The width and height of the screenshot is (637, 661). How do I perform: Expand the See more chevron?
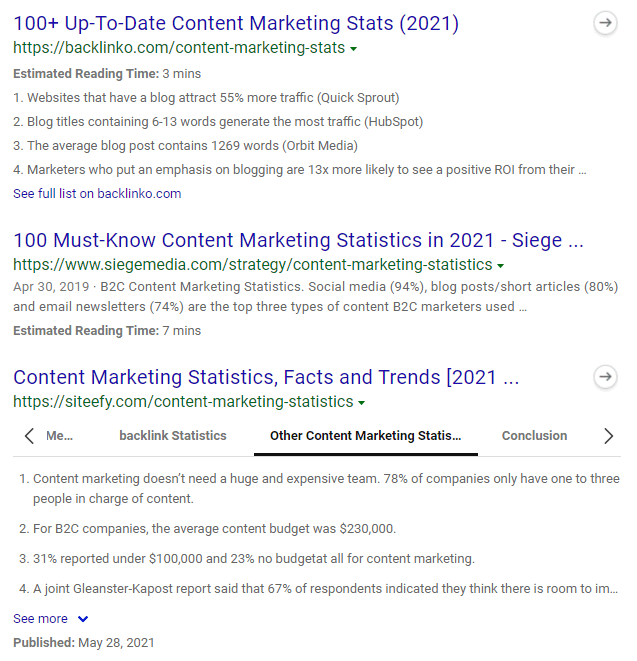coord(83,619)
